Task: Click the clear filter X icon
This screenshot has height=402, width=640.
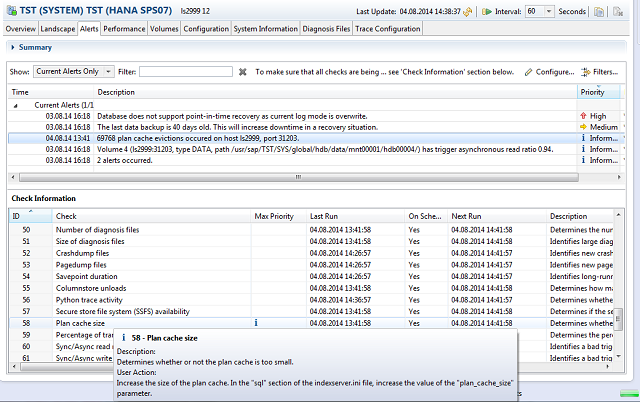Action: click(242, 72)
